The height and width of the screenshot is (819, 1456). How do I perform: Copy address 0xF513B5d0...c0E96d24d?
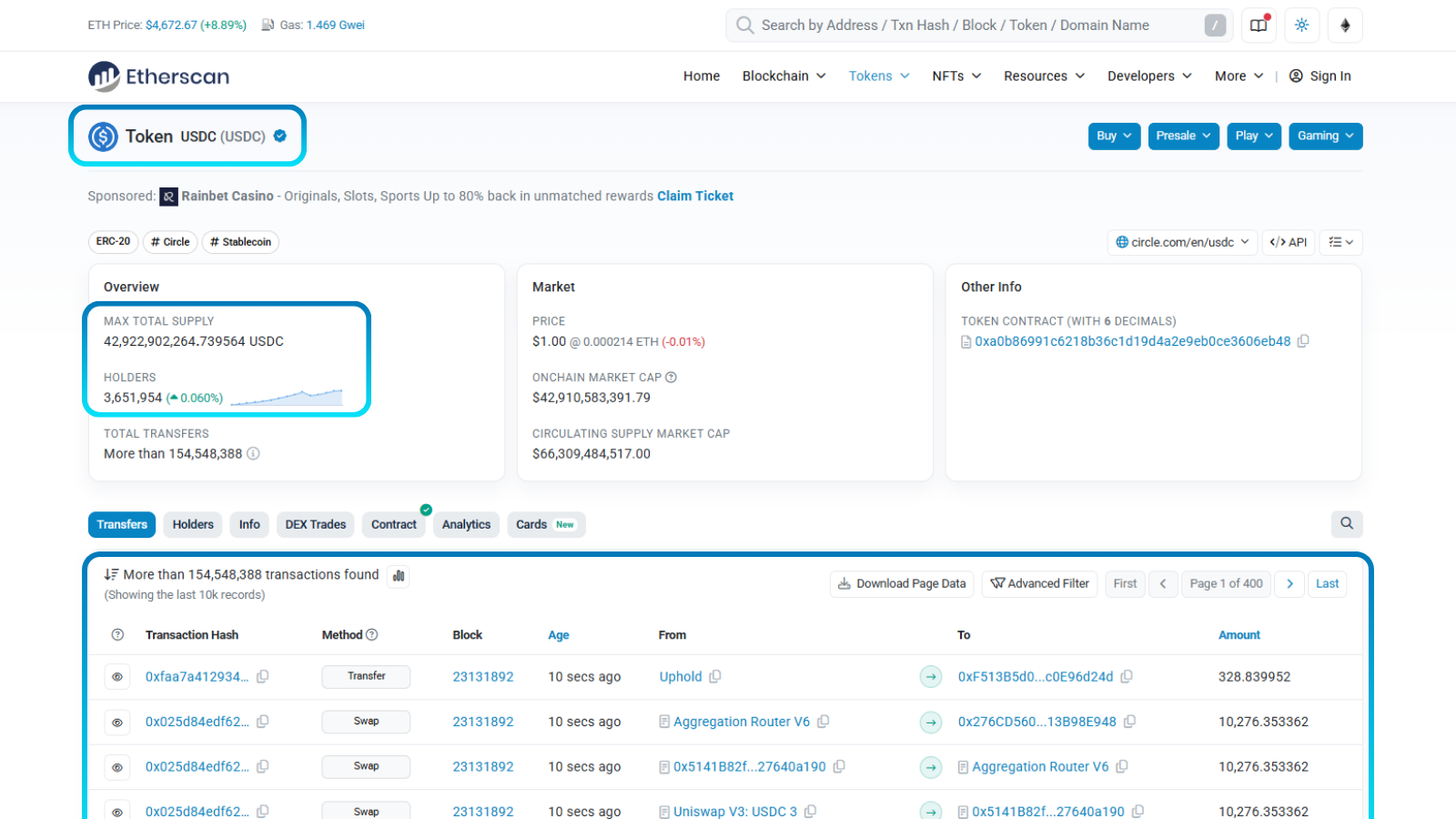coord(1127,677)
